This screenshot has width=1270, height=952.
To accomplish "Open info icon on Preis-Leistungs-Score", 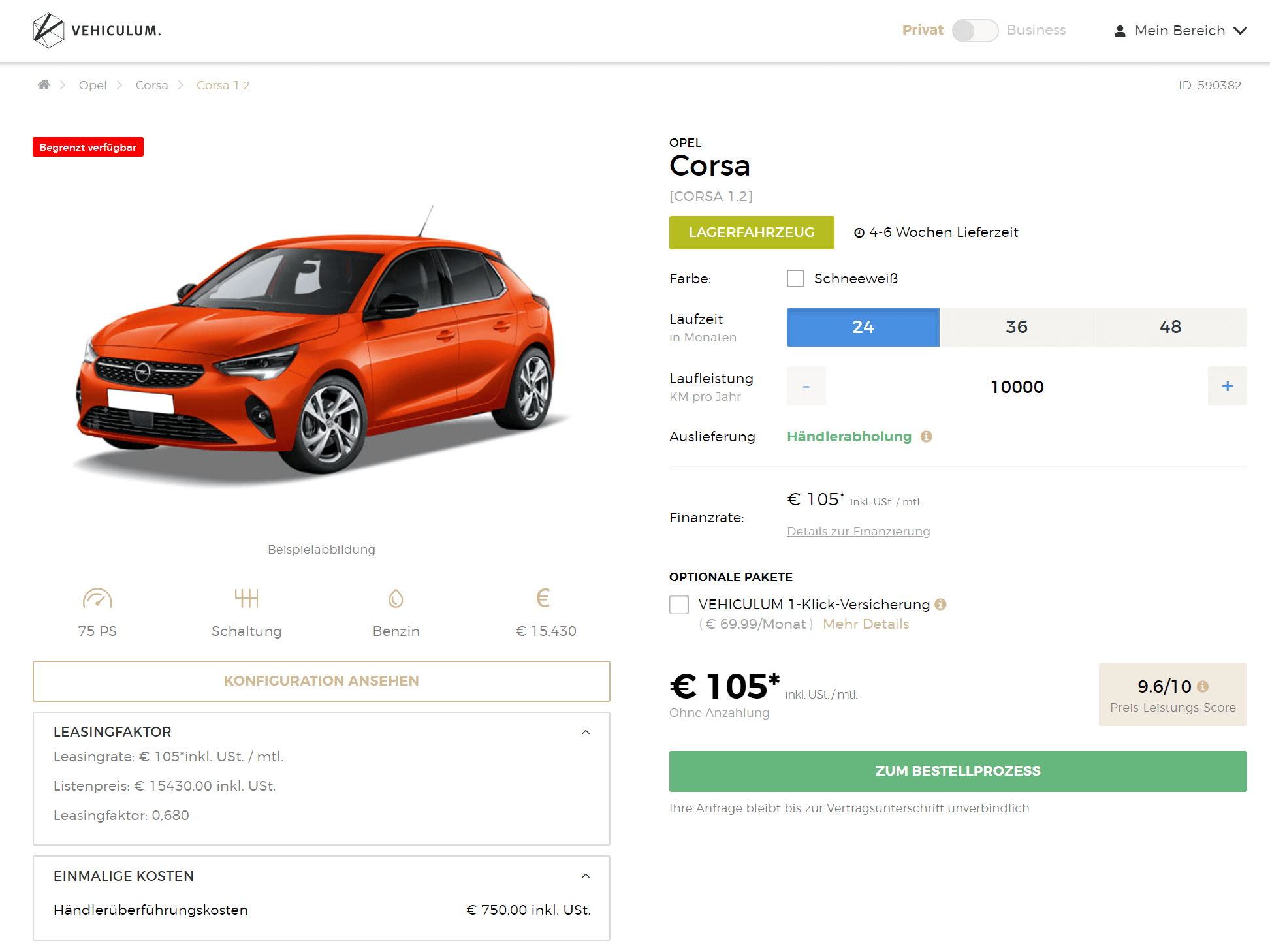I will pos(1203,687).
